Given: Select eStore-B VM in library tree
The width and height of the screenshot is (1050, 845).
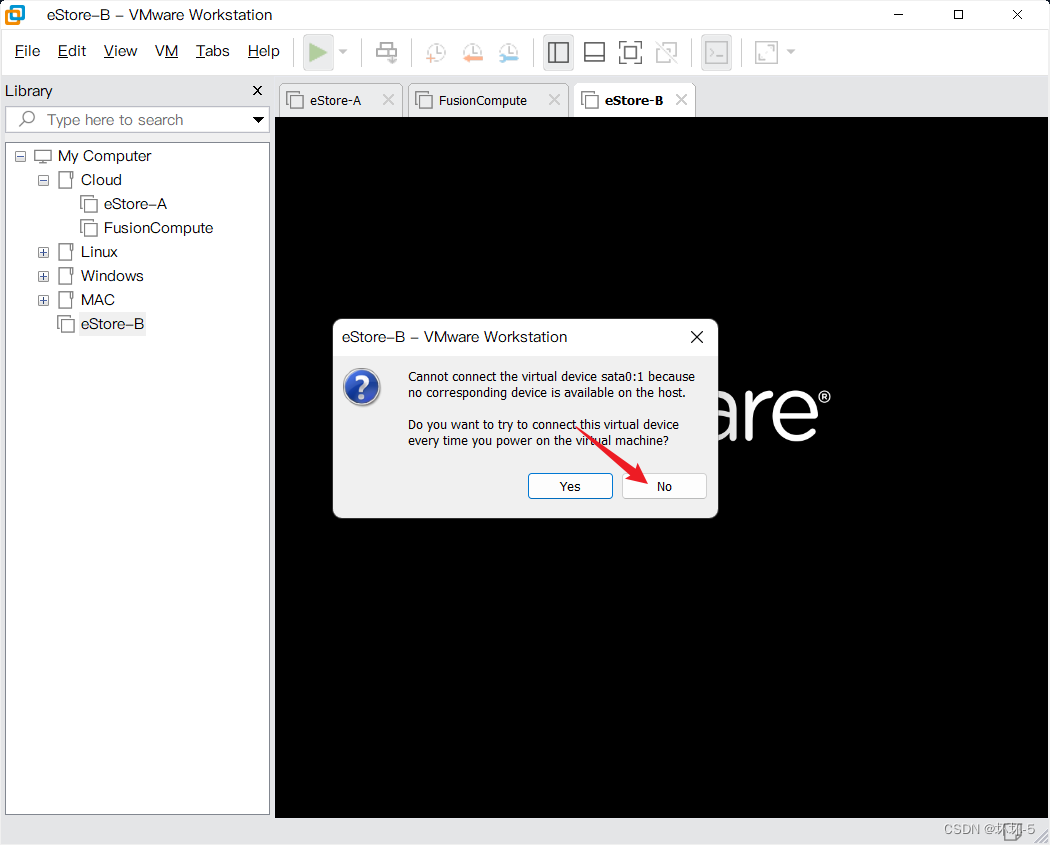Looking at the screenshot, I should [112, 325].
